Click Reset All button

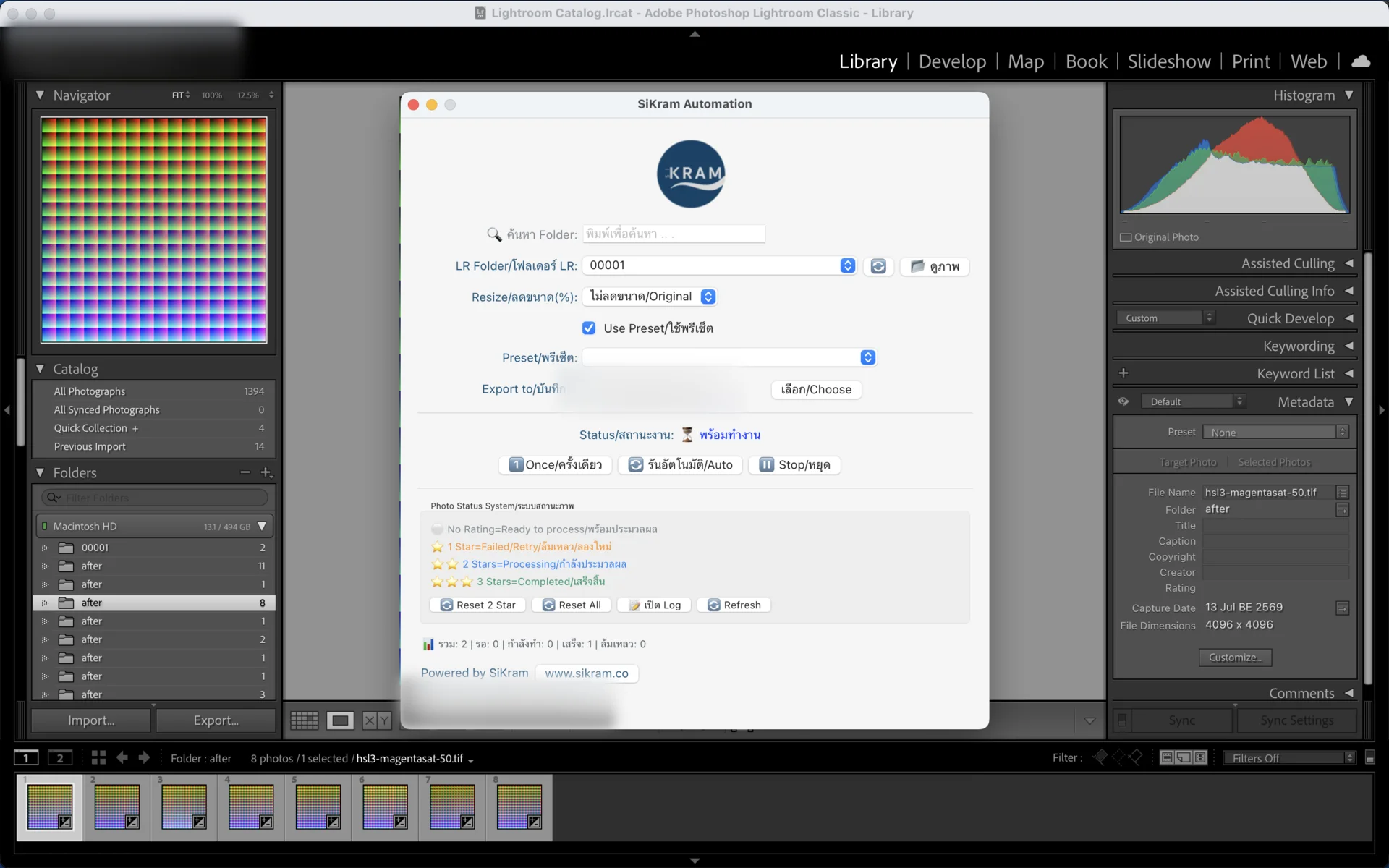click(572, 605)
